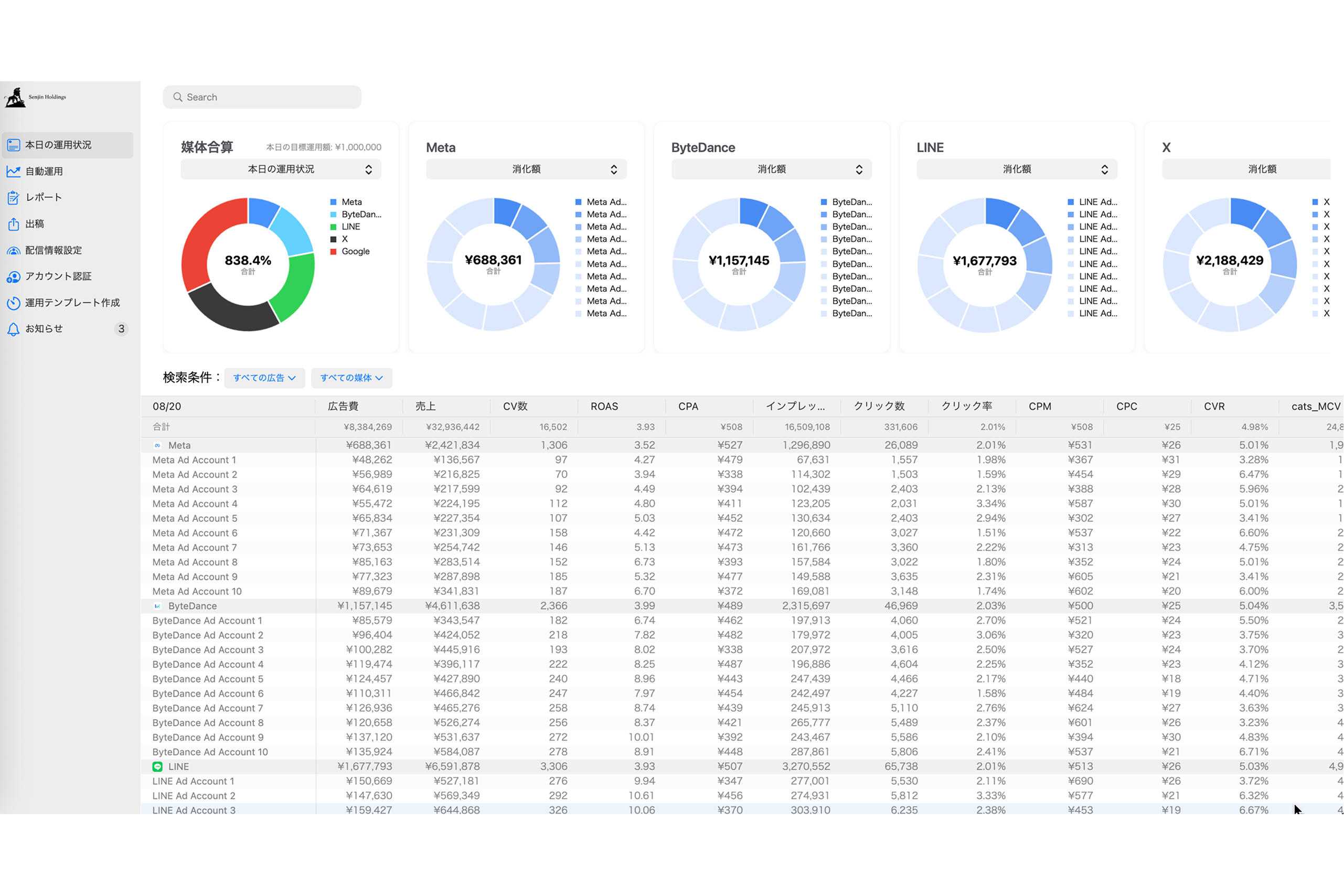Open 自動運用 chart icon in sidebar

[x=13, y=172]
